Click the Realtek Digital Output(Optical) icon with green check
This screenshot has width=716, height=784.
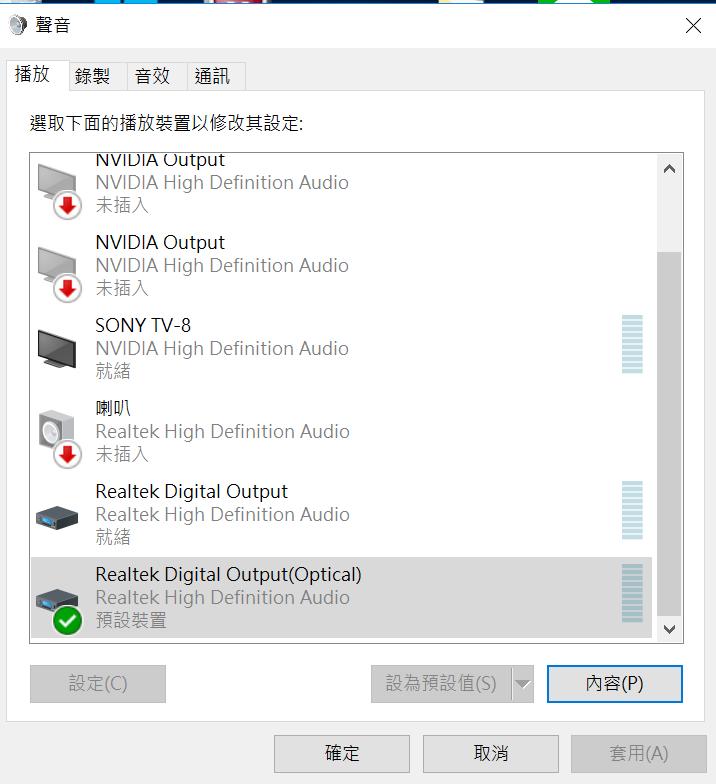coord(59,610)
